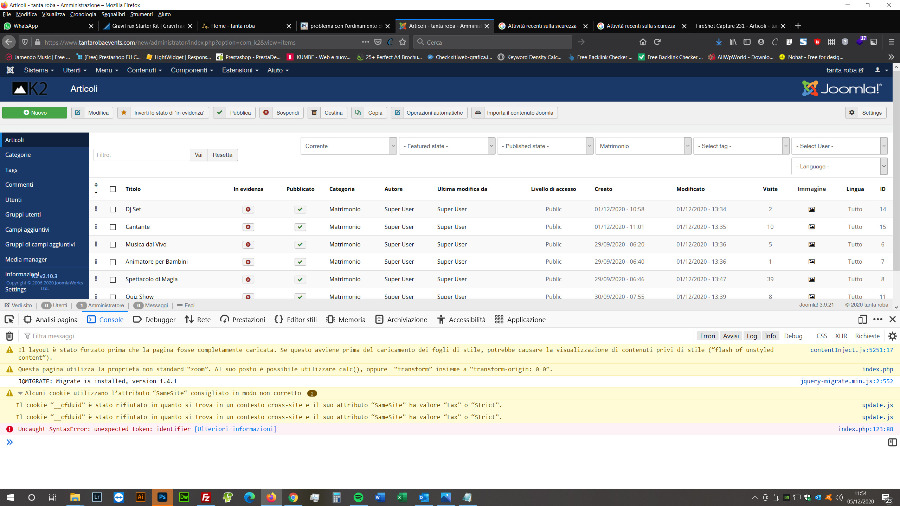Open the DevTools three-dot options menu
The width and height of the screenshot is (900, 506).
point(878,320)
